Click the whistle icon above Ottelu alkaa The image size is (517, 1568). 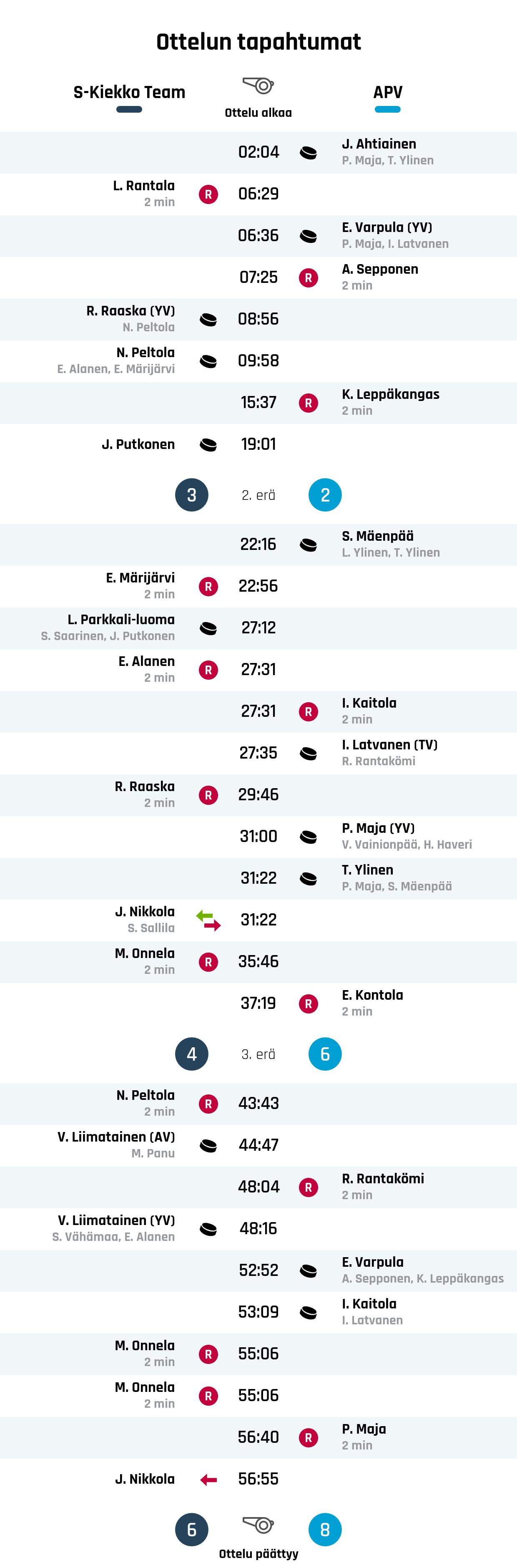click(258, 85)
